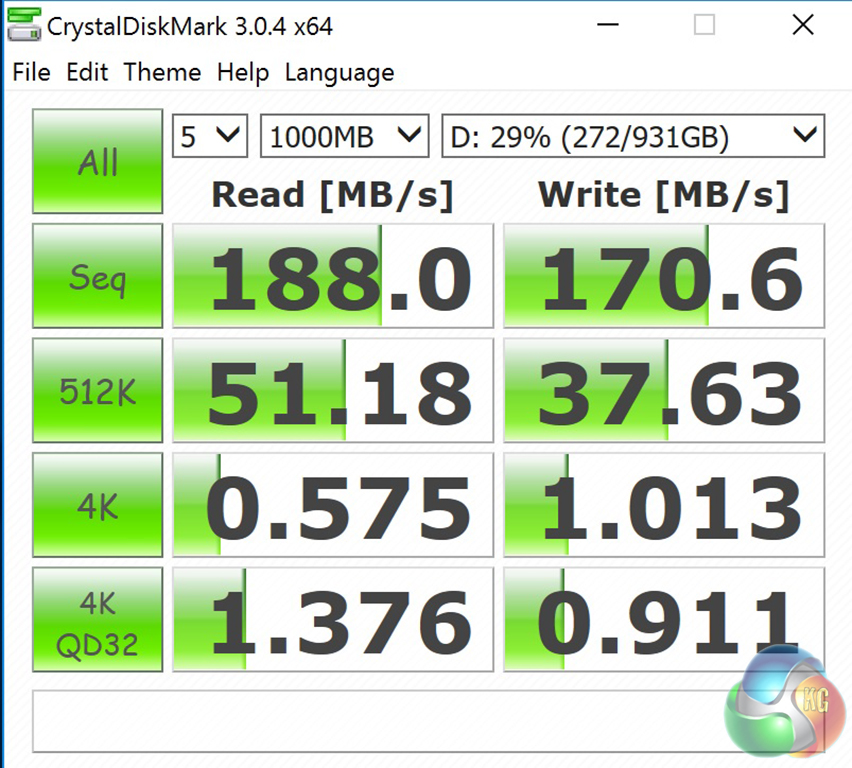The width and height of the screenshot is (852, 768).
Task: Open the Theme menu
Action: (162, 72)
